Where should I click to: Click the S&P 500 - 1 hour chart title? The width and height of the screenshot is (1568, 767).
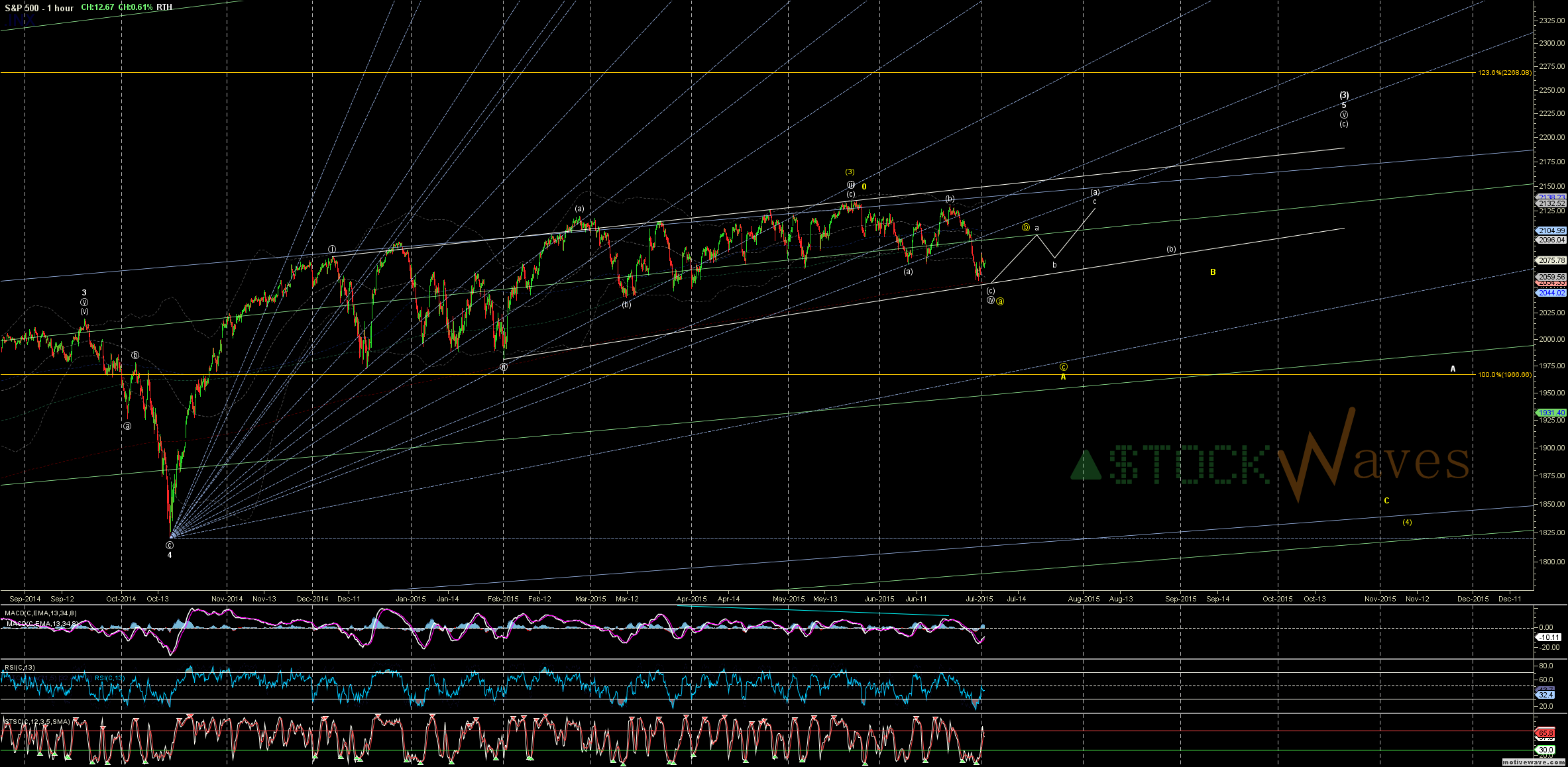pos(39,8)
